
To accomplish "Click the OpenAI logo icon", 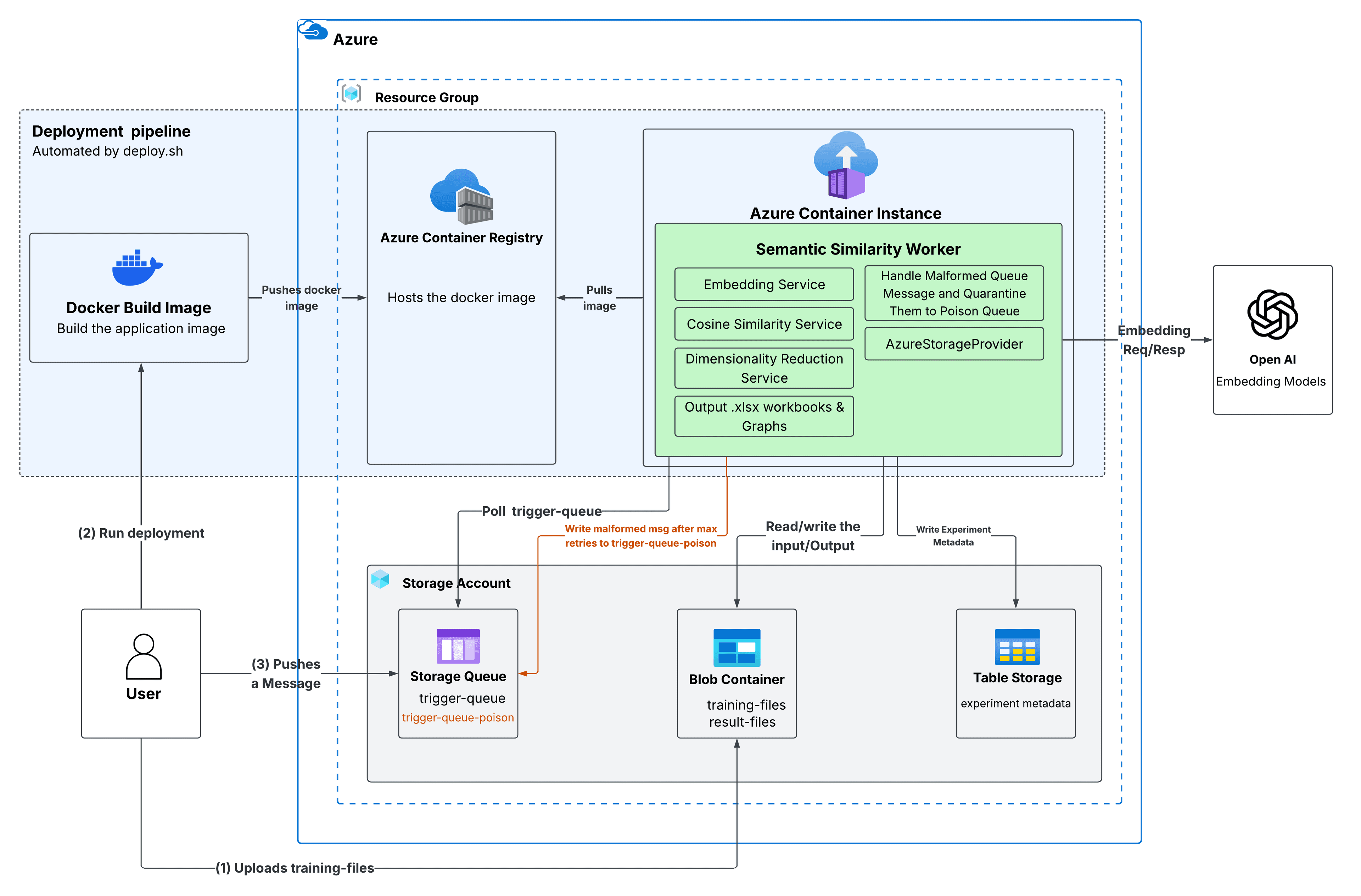I will point(1272,315).
